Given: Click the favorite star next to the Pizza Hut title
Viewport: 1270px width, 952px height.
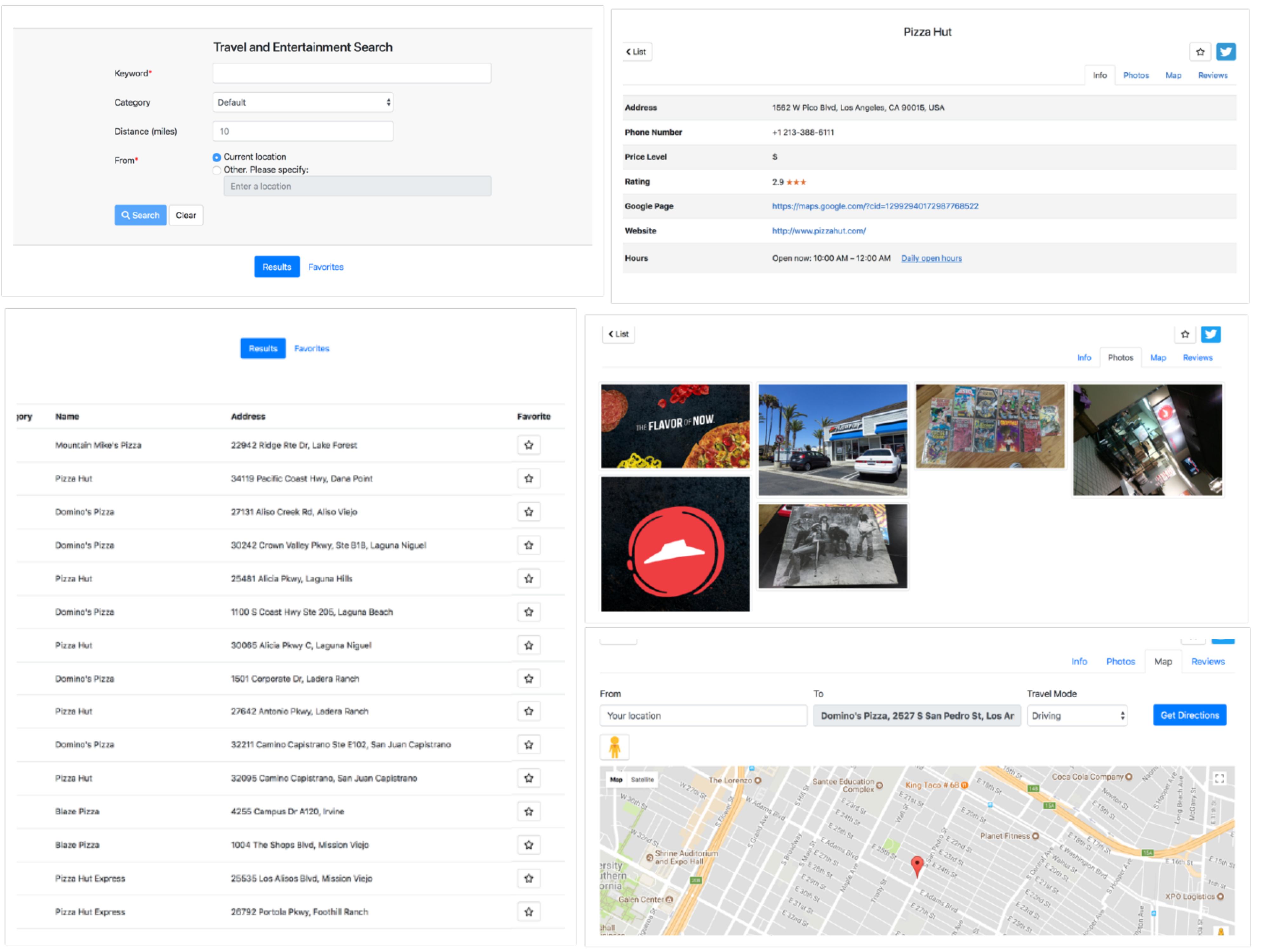Looking at the screenshot, I should (1200, 52).
